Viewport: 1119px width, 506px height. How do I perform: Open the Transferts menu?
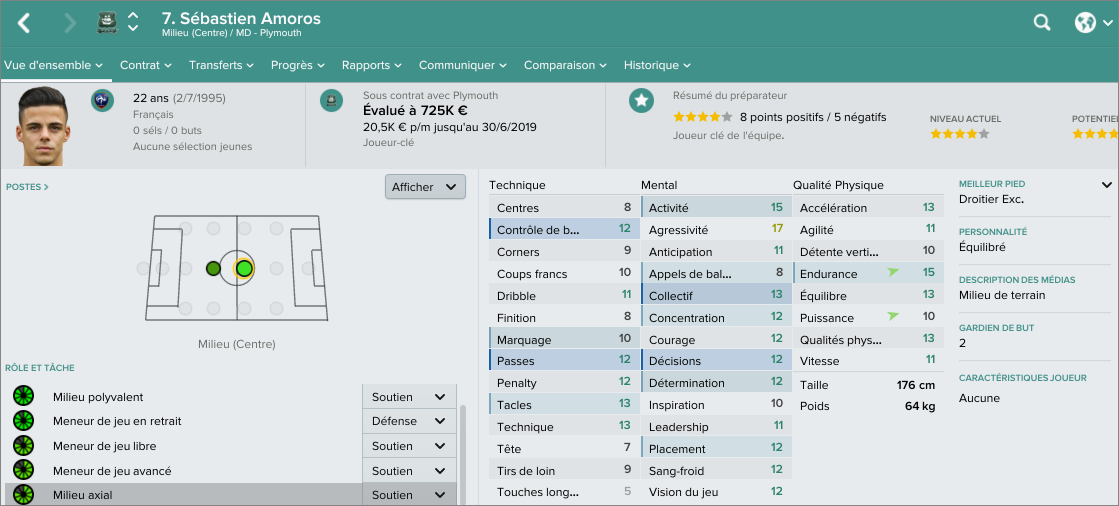pyautogui.click(x=221, y=65)
